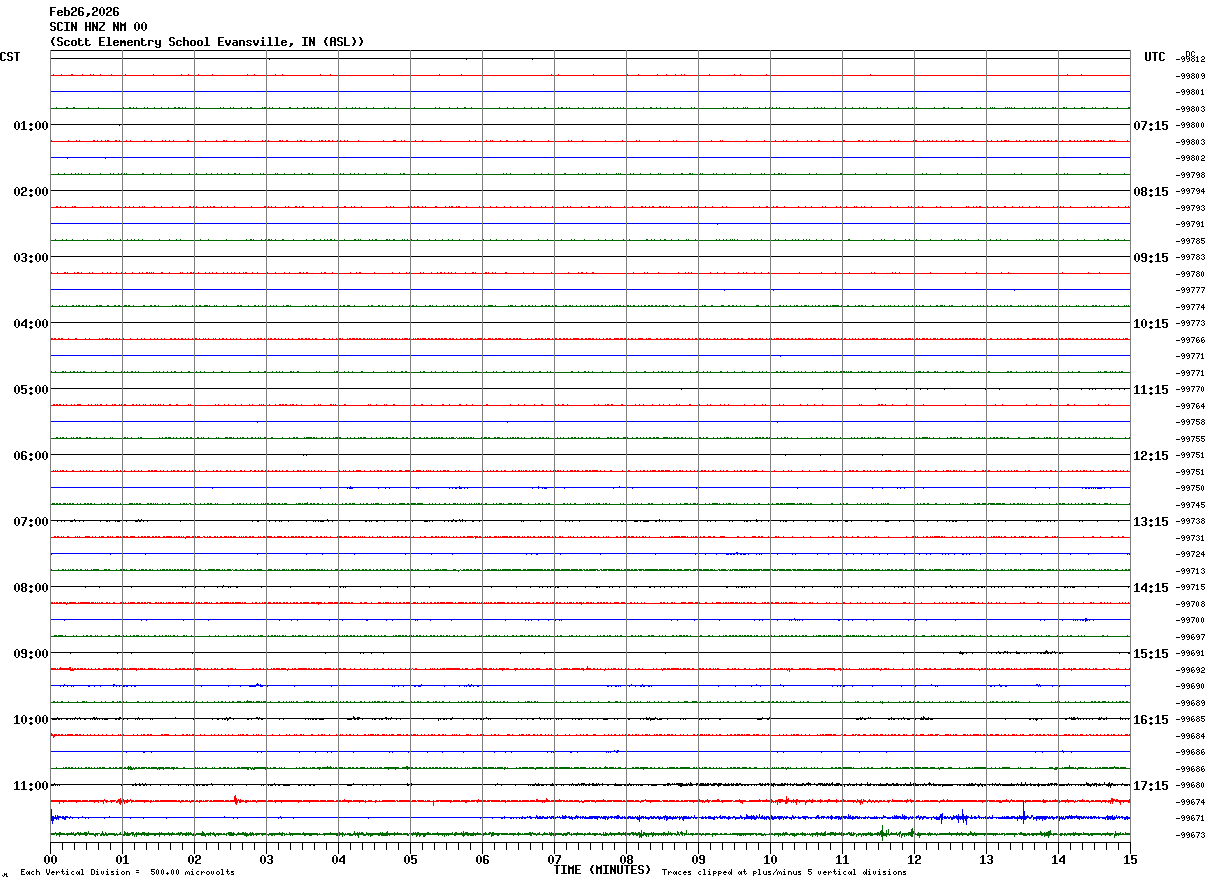1210x886 pixels.
Task: Click the station code line SCIN HNZ NM 00
Action: [x=98, y=27]
